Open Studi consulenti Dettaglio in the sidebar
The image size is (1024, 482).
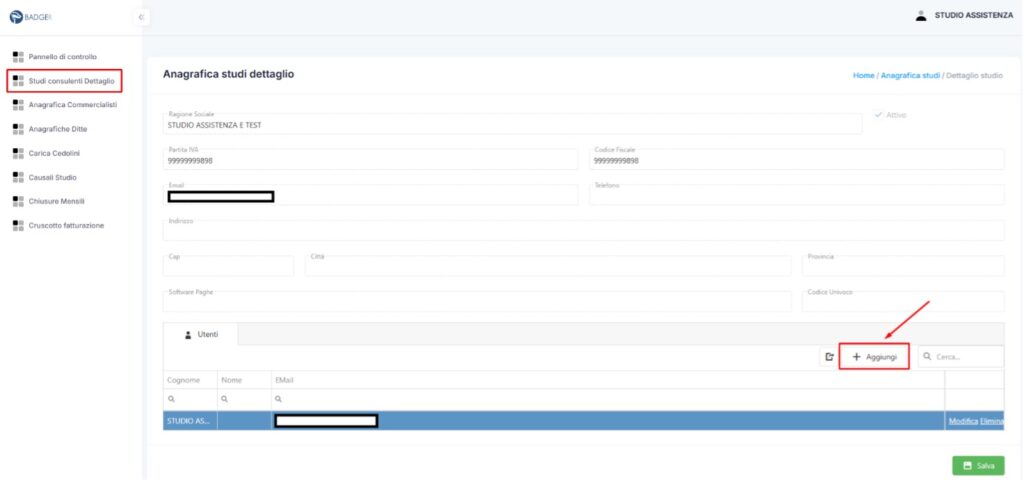(x=72, y=80)
